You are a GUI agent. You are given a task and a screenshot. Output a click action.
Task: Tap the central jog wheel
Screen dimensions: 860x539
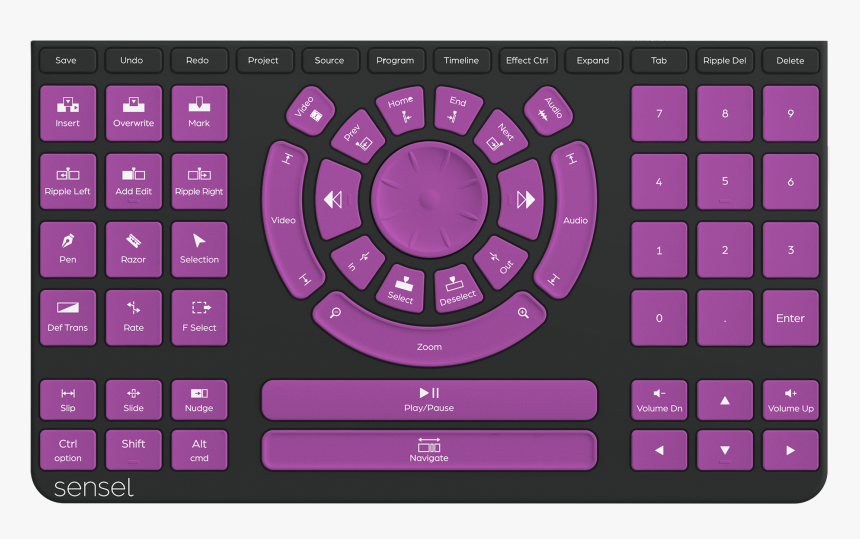[429, 200]
